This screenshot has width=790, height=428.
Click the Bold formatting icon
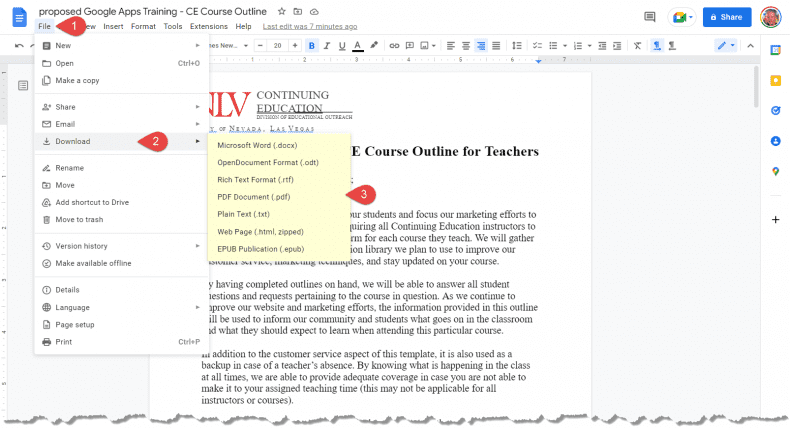[312, 46]
